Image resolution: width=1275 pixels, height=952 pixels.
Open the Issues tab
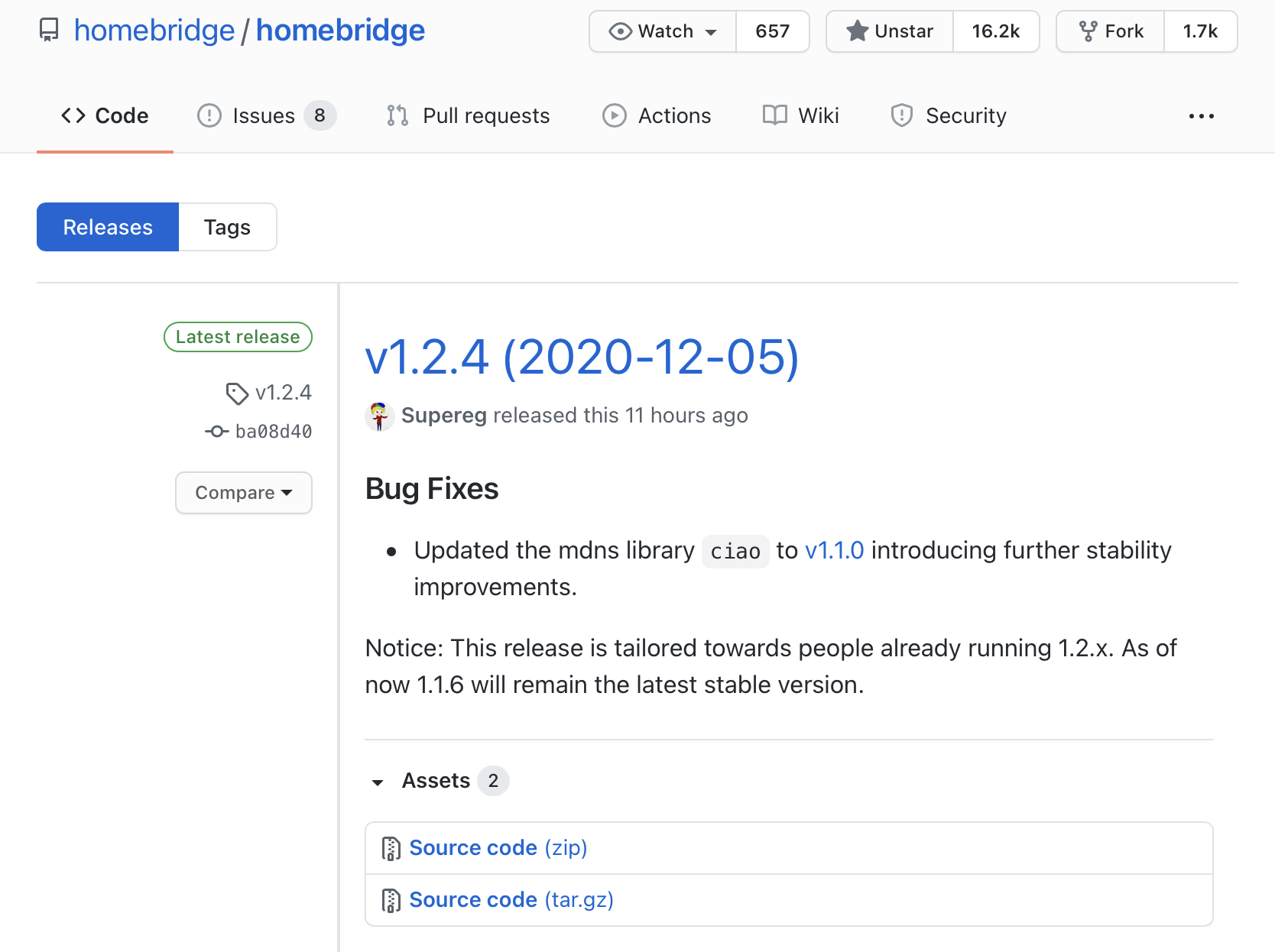(265, 115)
